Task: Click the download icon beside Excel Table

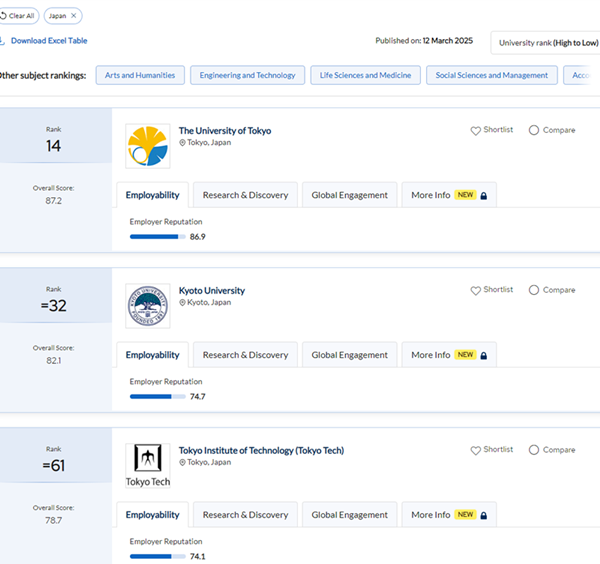Action: click(2, 41)
